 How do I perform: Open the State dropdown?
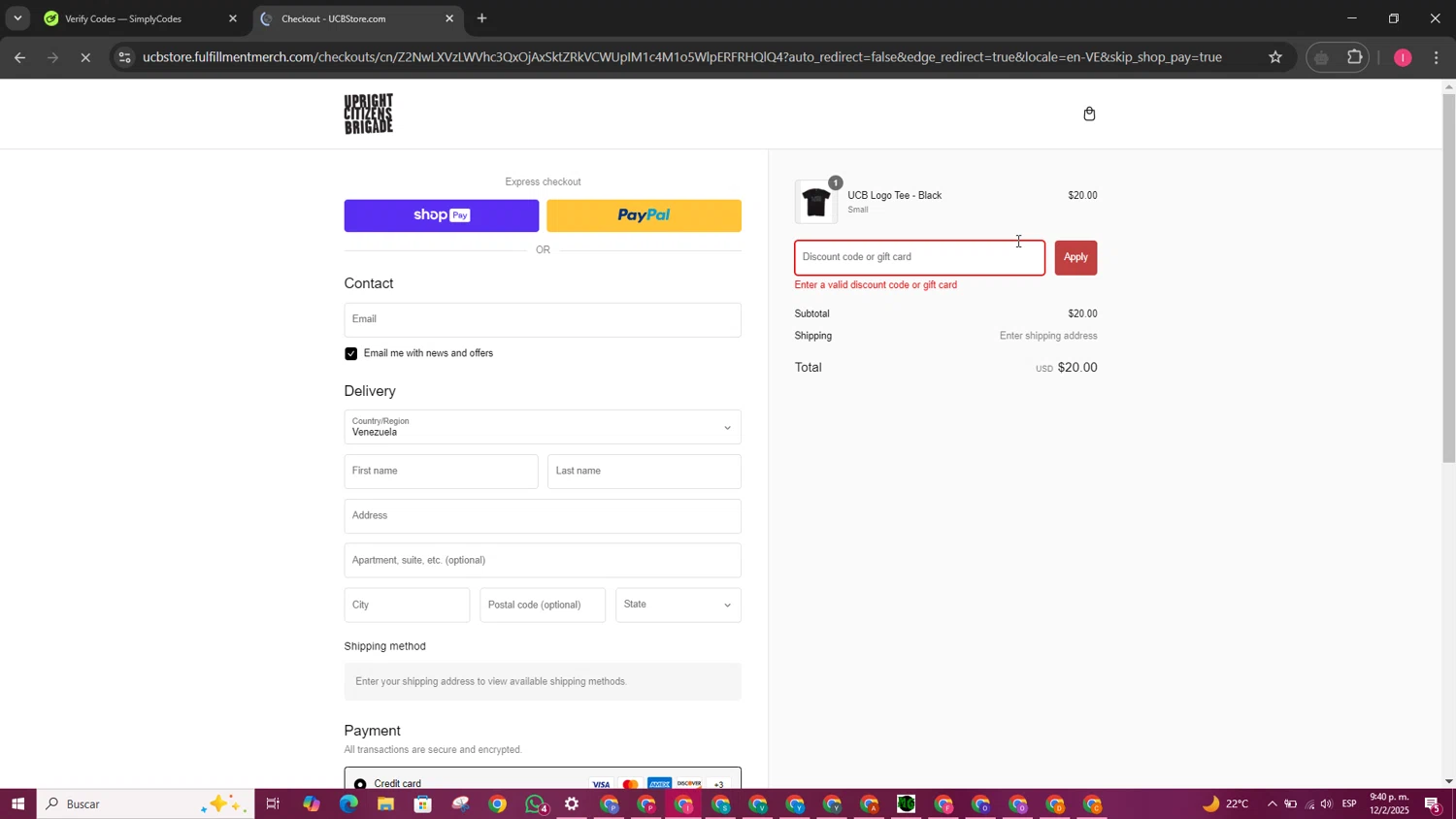tap(678, 605)
